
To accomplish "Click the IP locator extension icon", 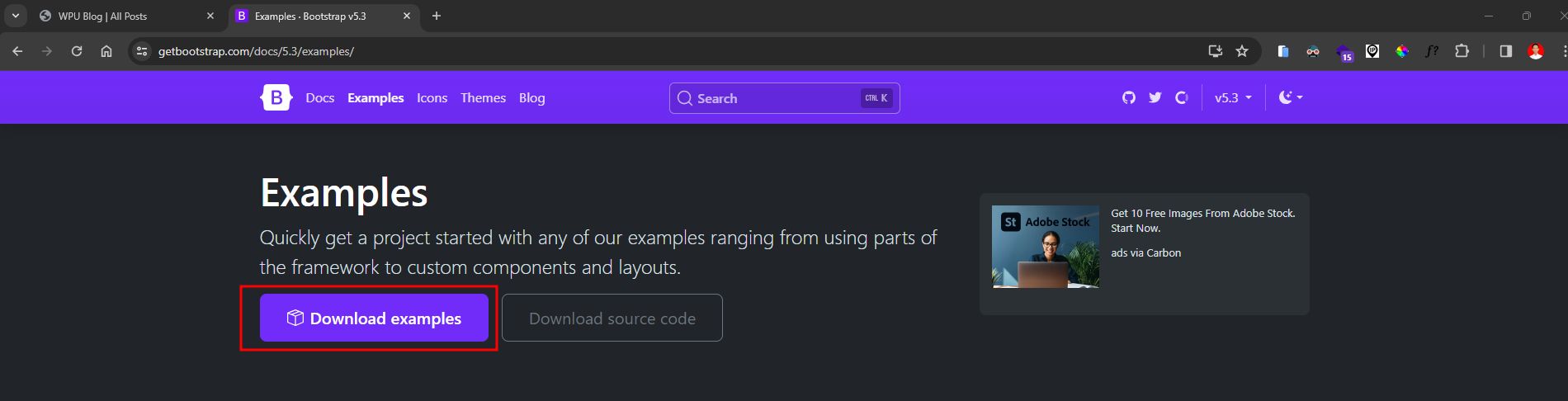I will 1372,51.
